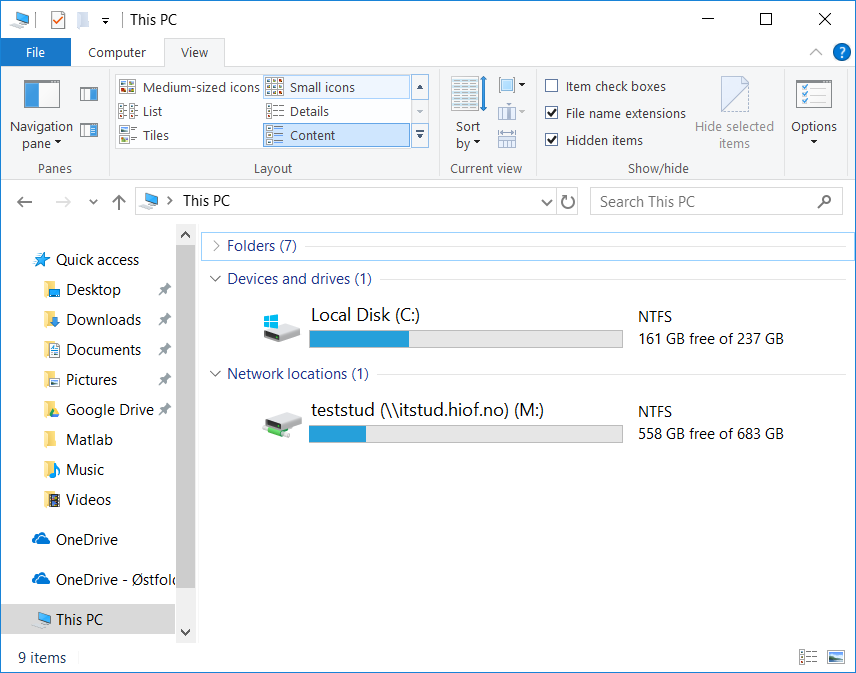
Task: Collapse Network locations group
Action: [x=216, y=374]
